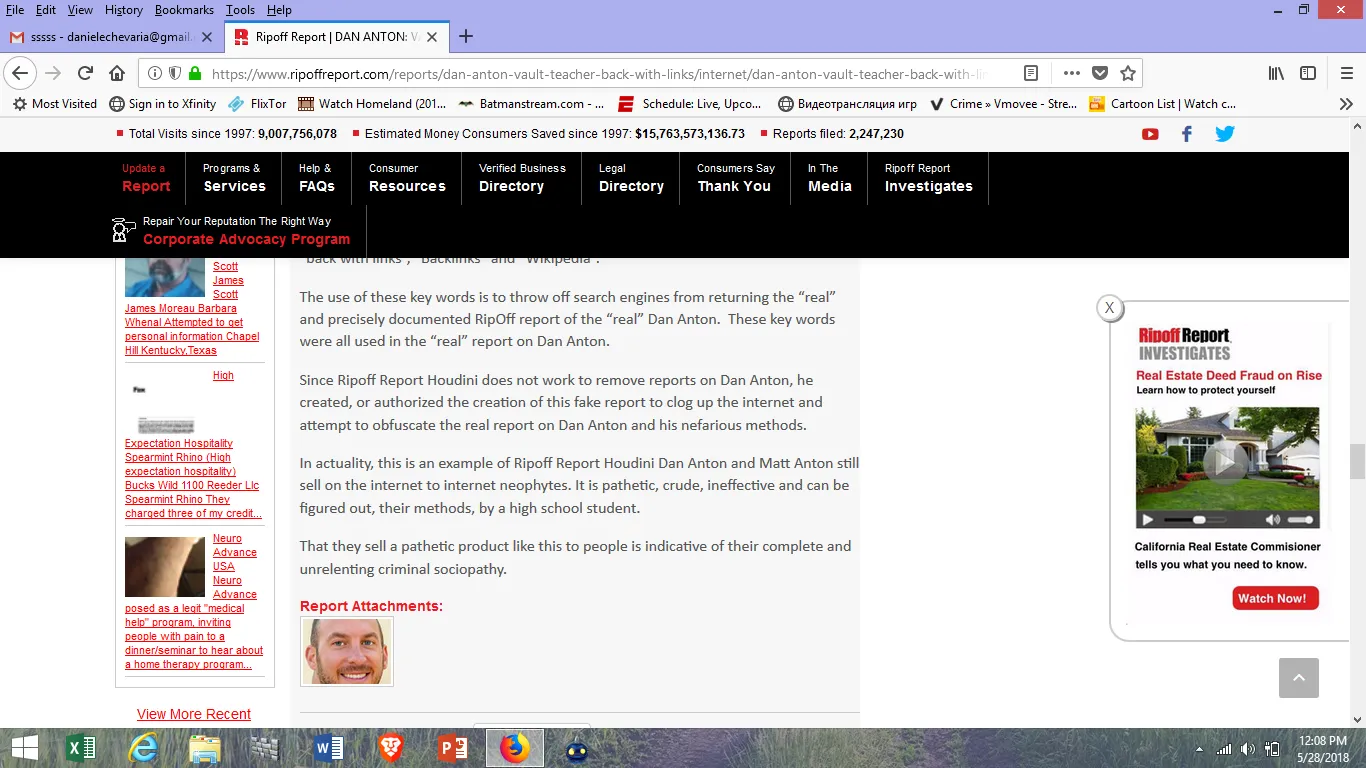This screenshot has height=768, width=1366.
Task: Save page to Pocket
Action: 1100,73
